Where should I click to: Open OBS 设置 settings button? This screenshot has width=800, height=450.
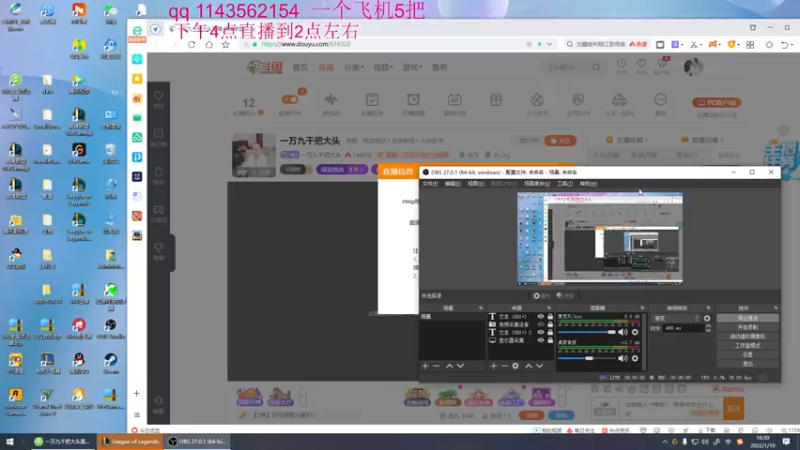pyautogui.click(x=747, y=355)
